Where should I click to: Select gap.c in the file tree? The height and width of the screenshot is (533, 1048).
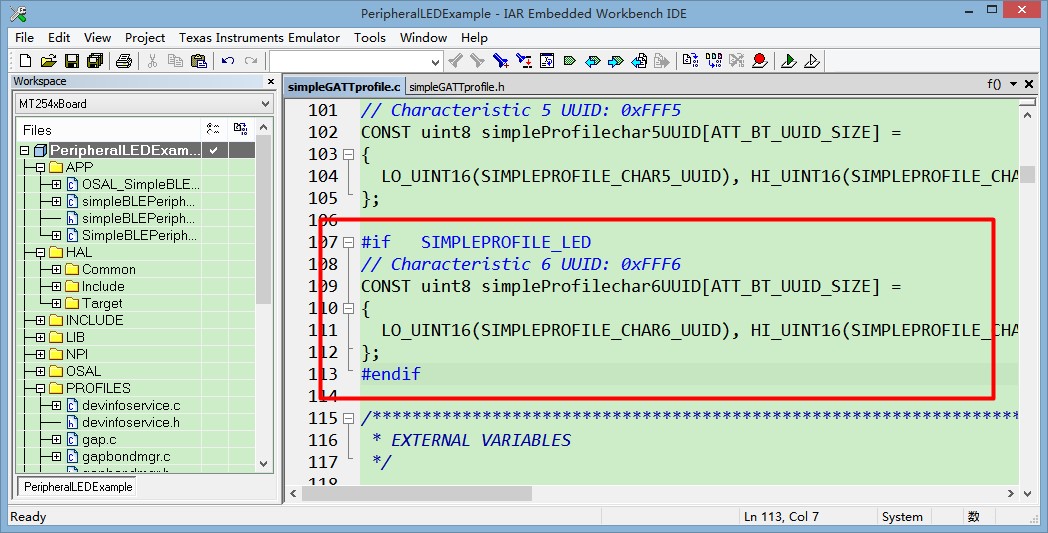click(99, 439)
